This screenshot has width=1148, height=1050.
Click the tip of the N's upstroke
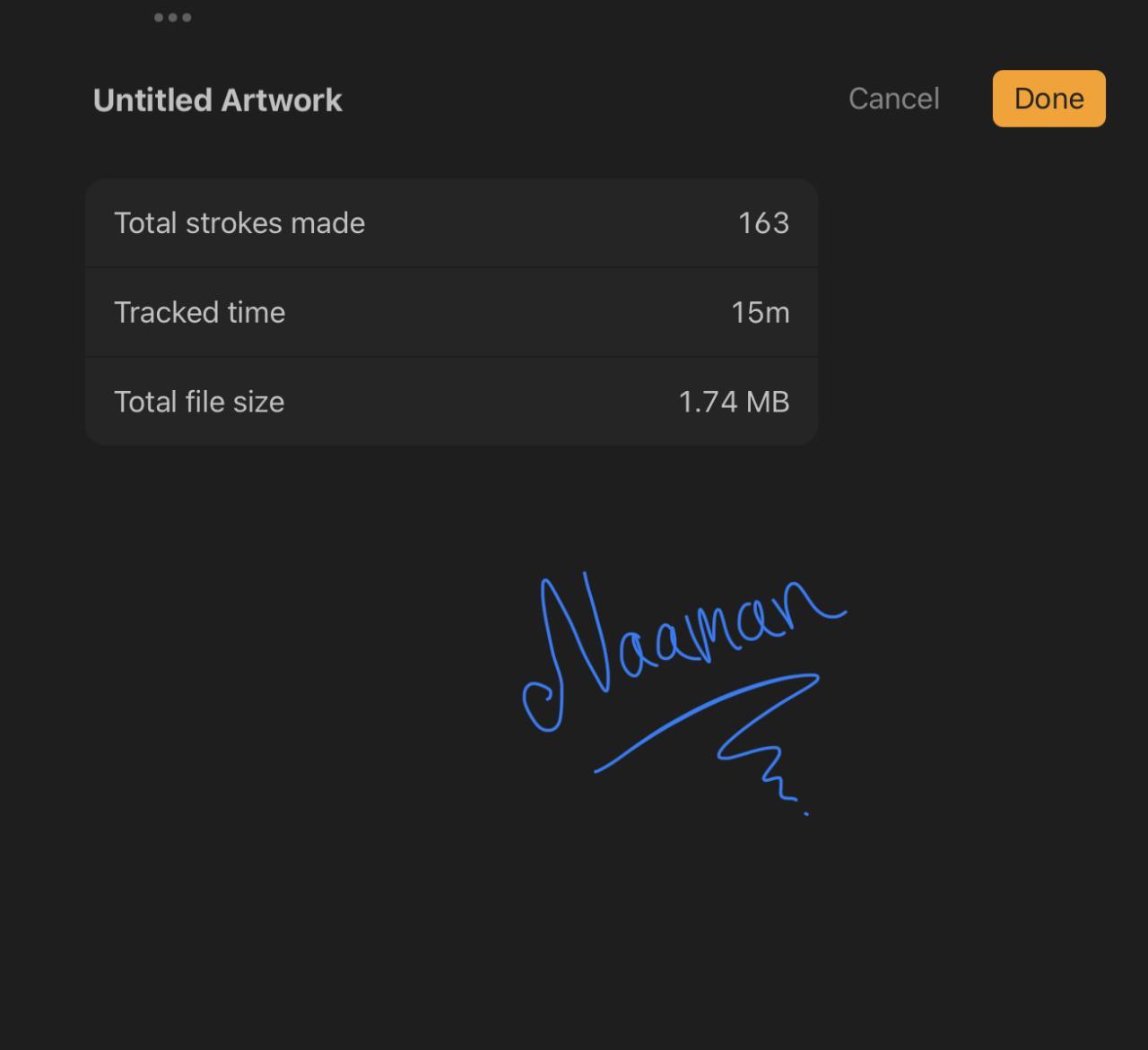click(x=585, y=574)
